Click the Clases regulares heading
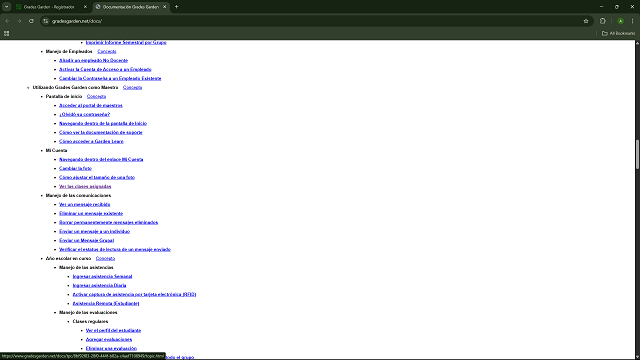The image size is (640, 360). click(90, 321)
